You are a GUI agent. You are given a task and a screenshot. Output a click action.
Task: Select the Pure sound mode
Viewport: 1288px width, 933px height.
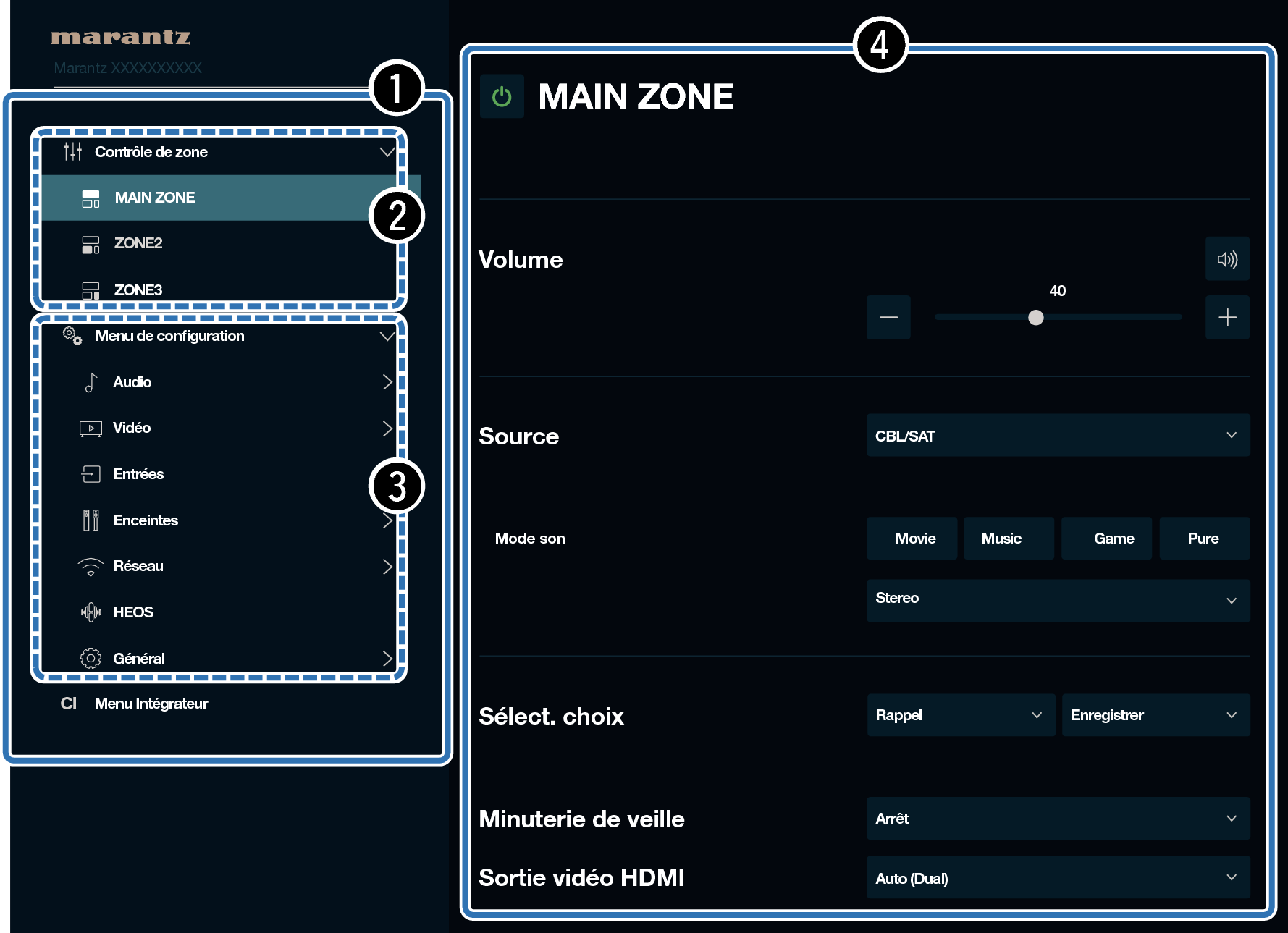click(1203, 539)
